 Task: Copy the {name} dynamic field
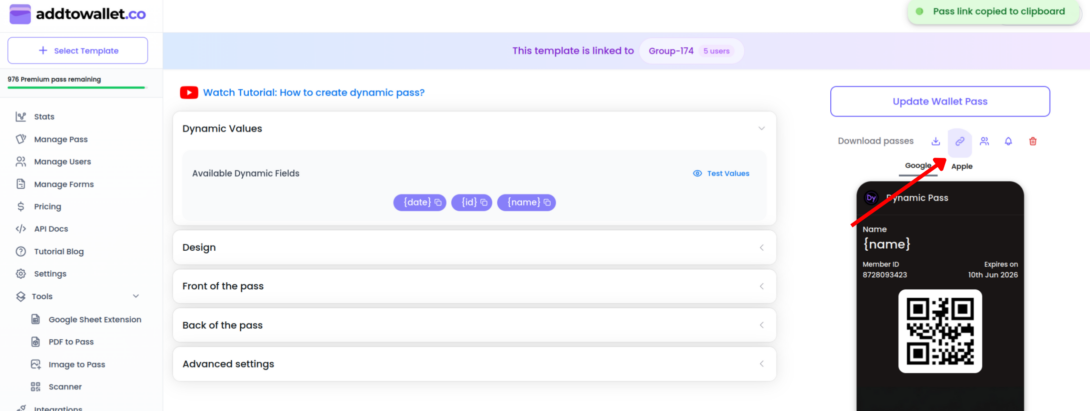(526, 202)
